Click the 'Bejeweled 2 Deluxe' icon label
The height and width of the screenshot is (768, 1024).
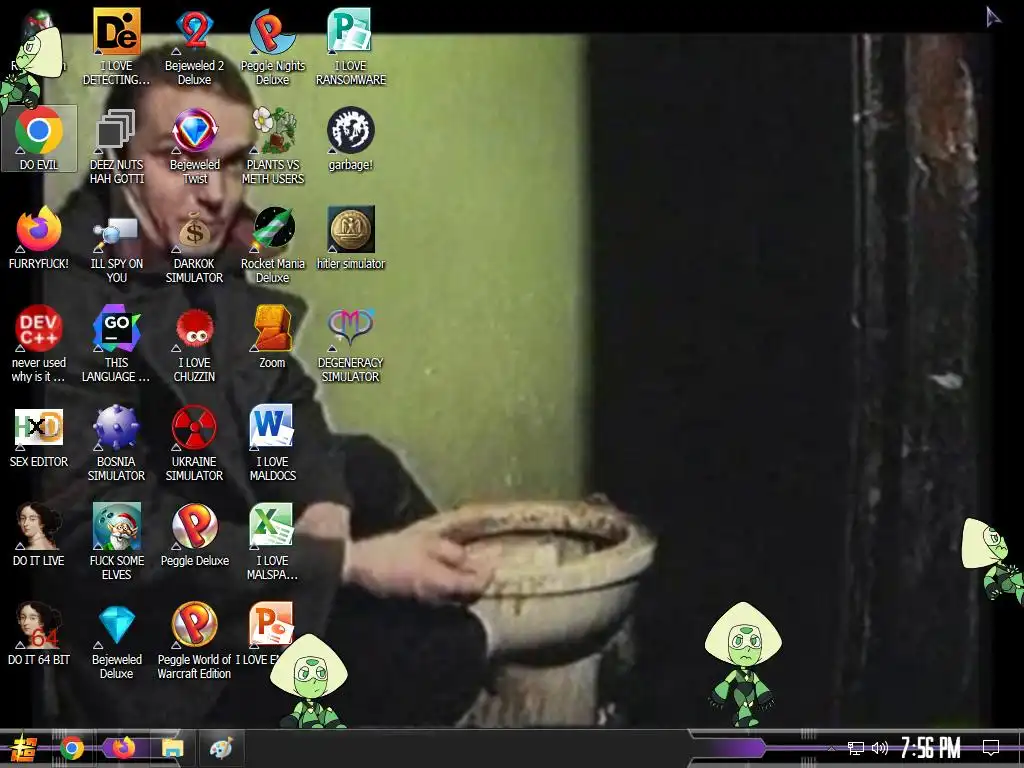(194, 72)
